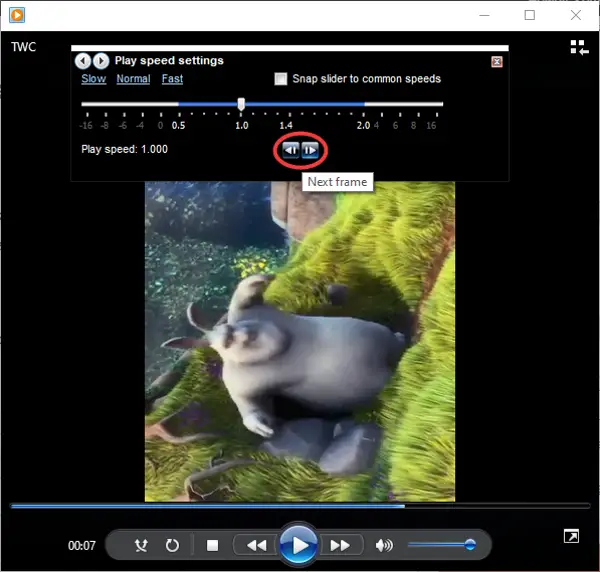Image resolution: width=600 pixels, height=572 pixels.
Task: Click the play speed slider thumb
Action: pyautogui.click(x=241, y=104)
